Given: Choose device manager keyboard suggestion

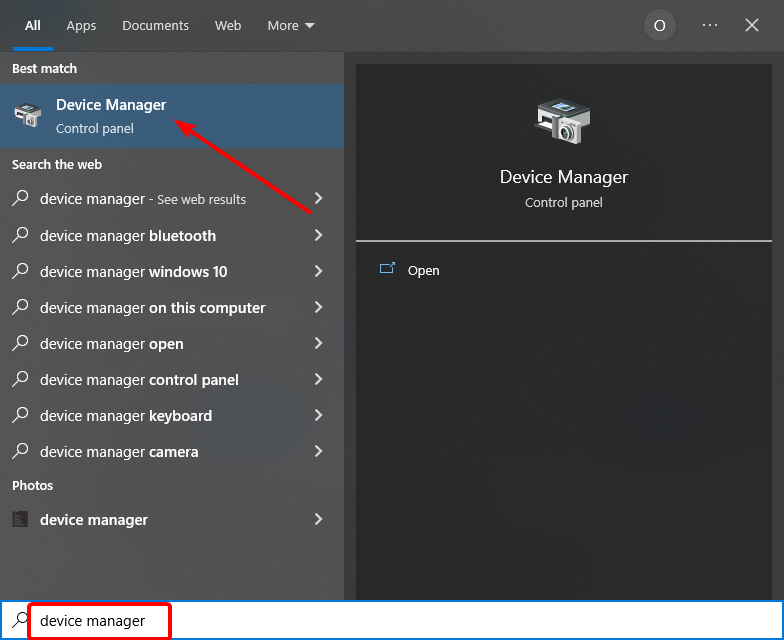Looking at the screenshot, I should pos(126,416).
